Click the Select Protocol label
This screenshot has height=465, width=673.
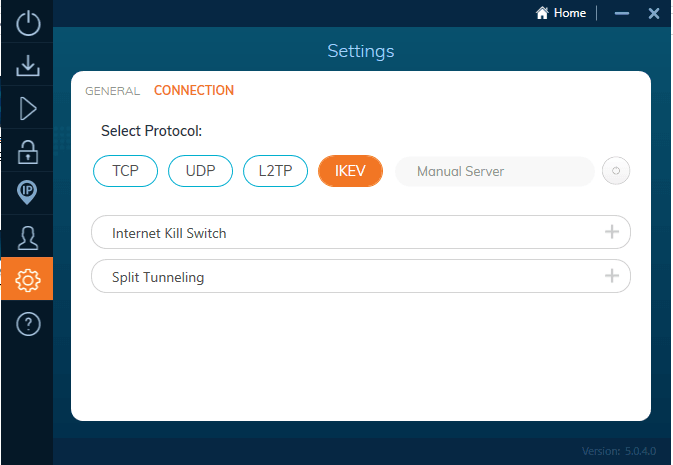[151, 131]
